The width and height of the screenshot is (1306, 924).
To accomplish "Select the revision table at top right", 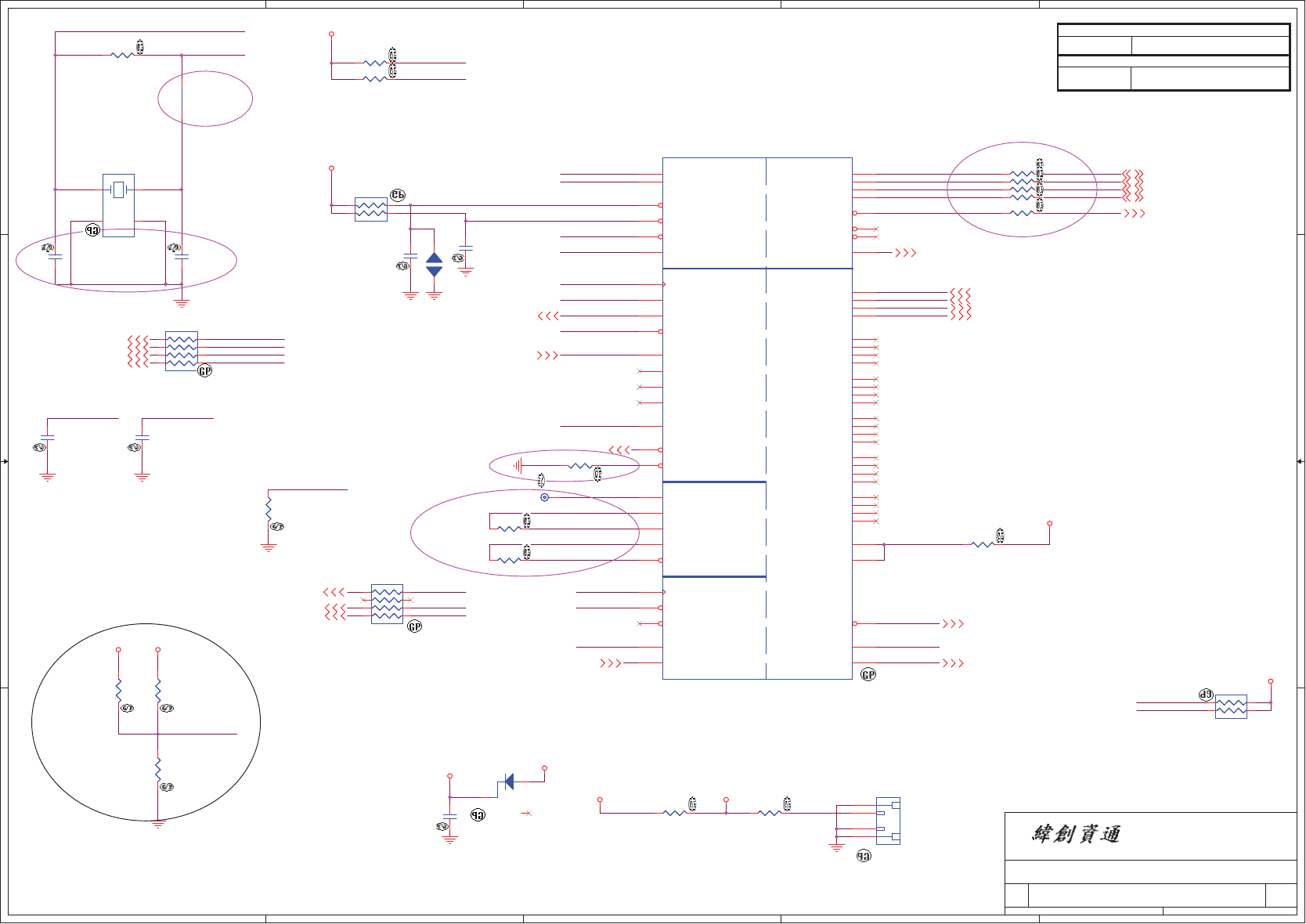I will [x=1174, y=57].
